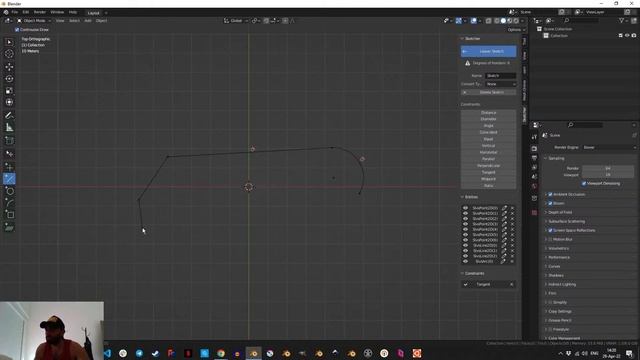Image resolution: width=640 pixels, height=360 pixels.
Task: Disable Screen Space Reflections checkbox
Action: 550,230
